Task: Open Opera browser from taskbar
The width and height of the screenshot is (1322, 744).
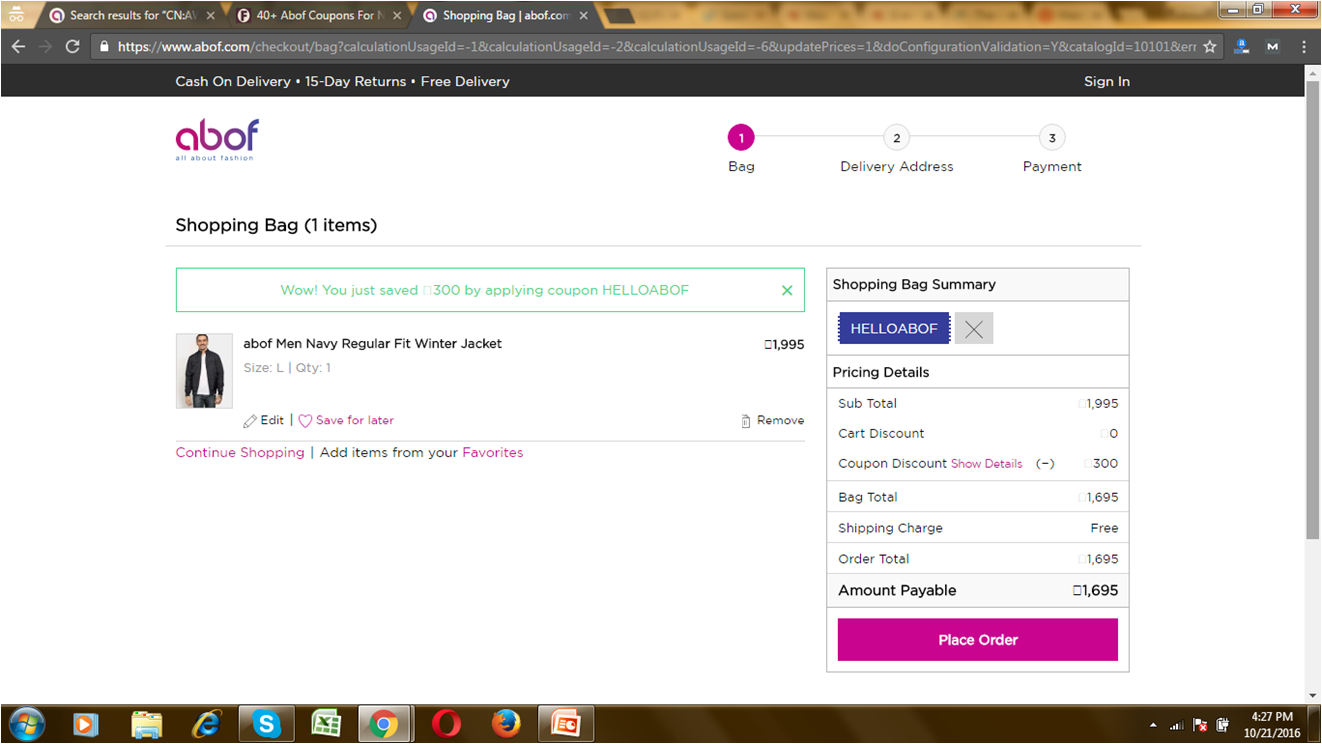Action: pos(447,724)
